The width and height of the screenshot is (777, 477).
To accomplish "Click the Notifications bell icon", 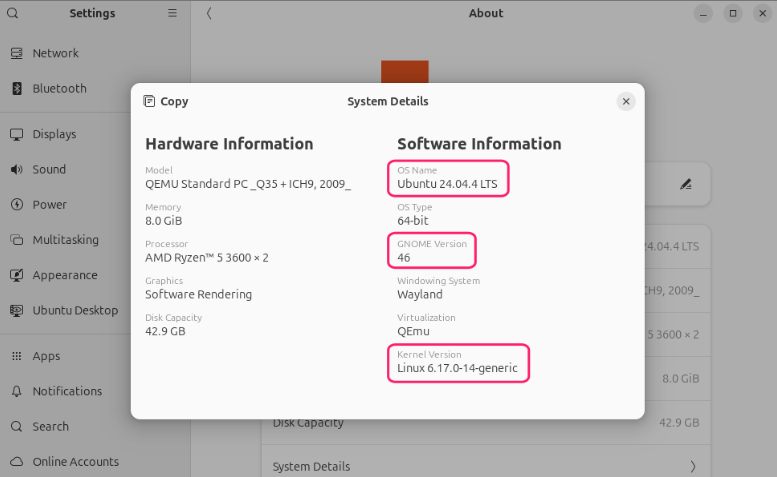I will point(16,391).
